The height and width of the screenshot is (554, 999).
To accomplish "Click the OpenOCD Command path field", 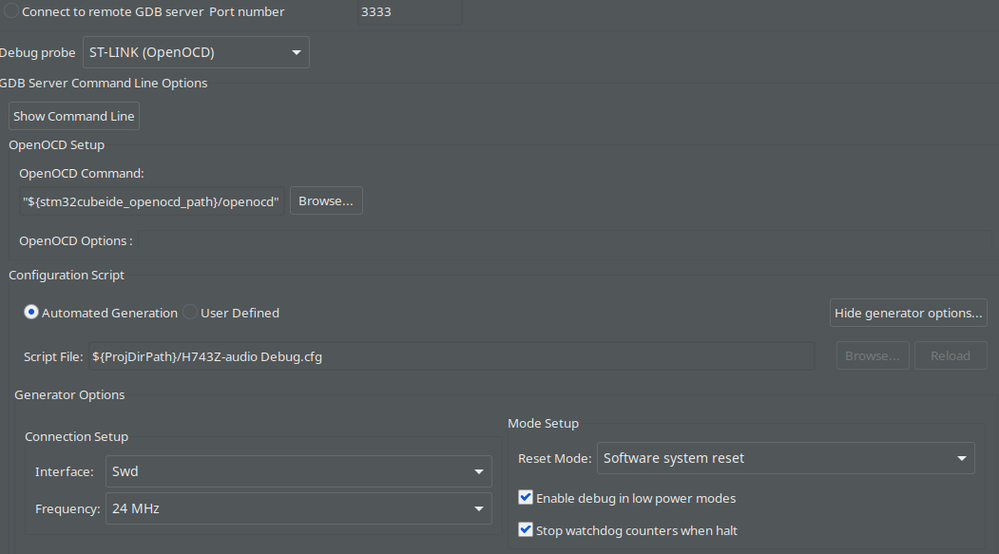I will (x=151, y=202).
